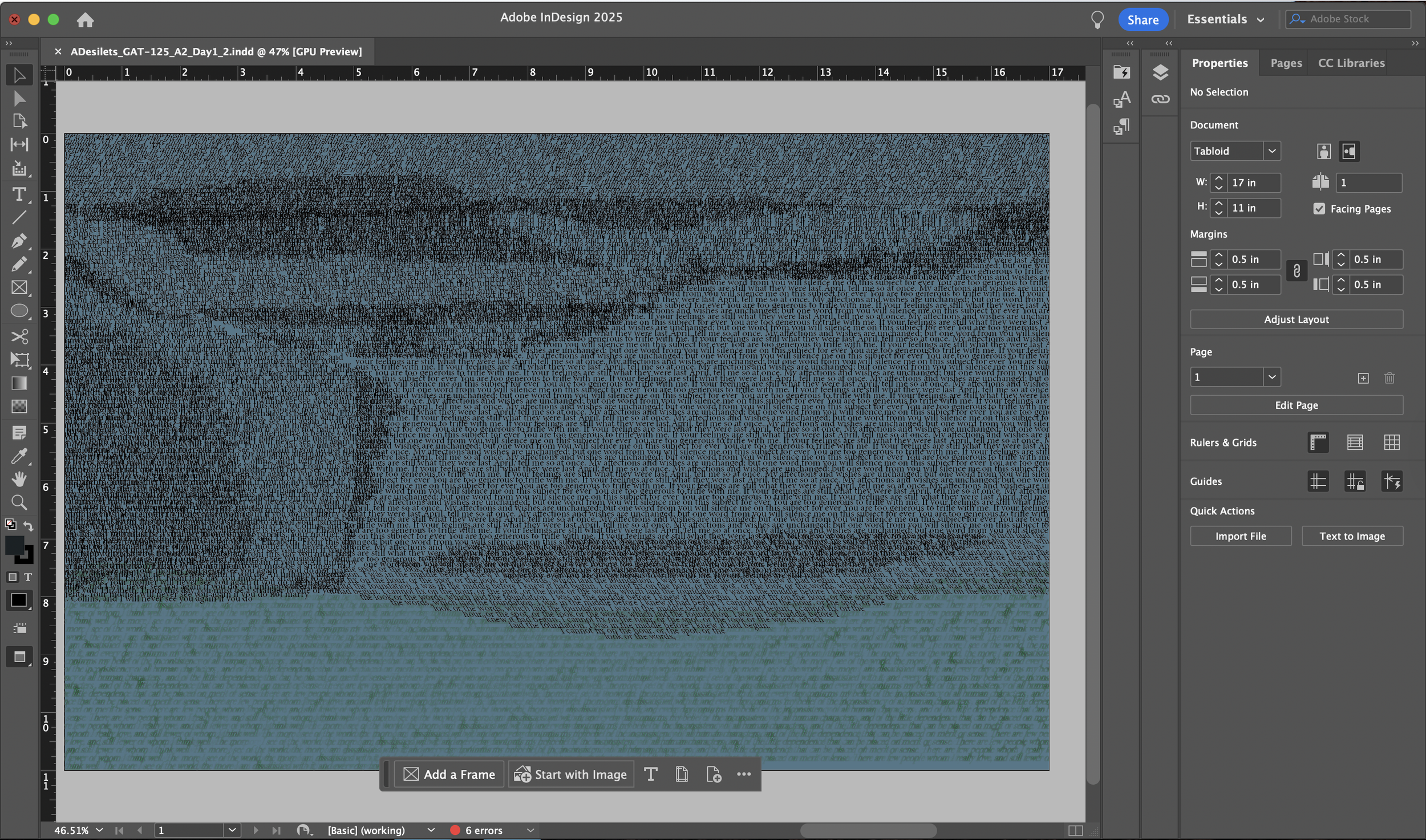Click the black fill color swatch
This screenshot has height=840, width=1426.
click(15, 545)
